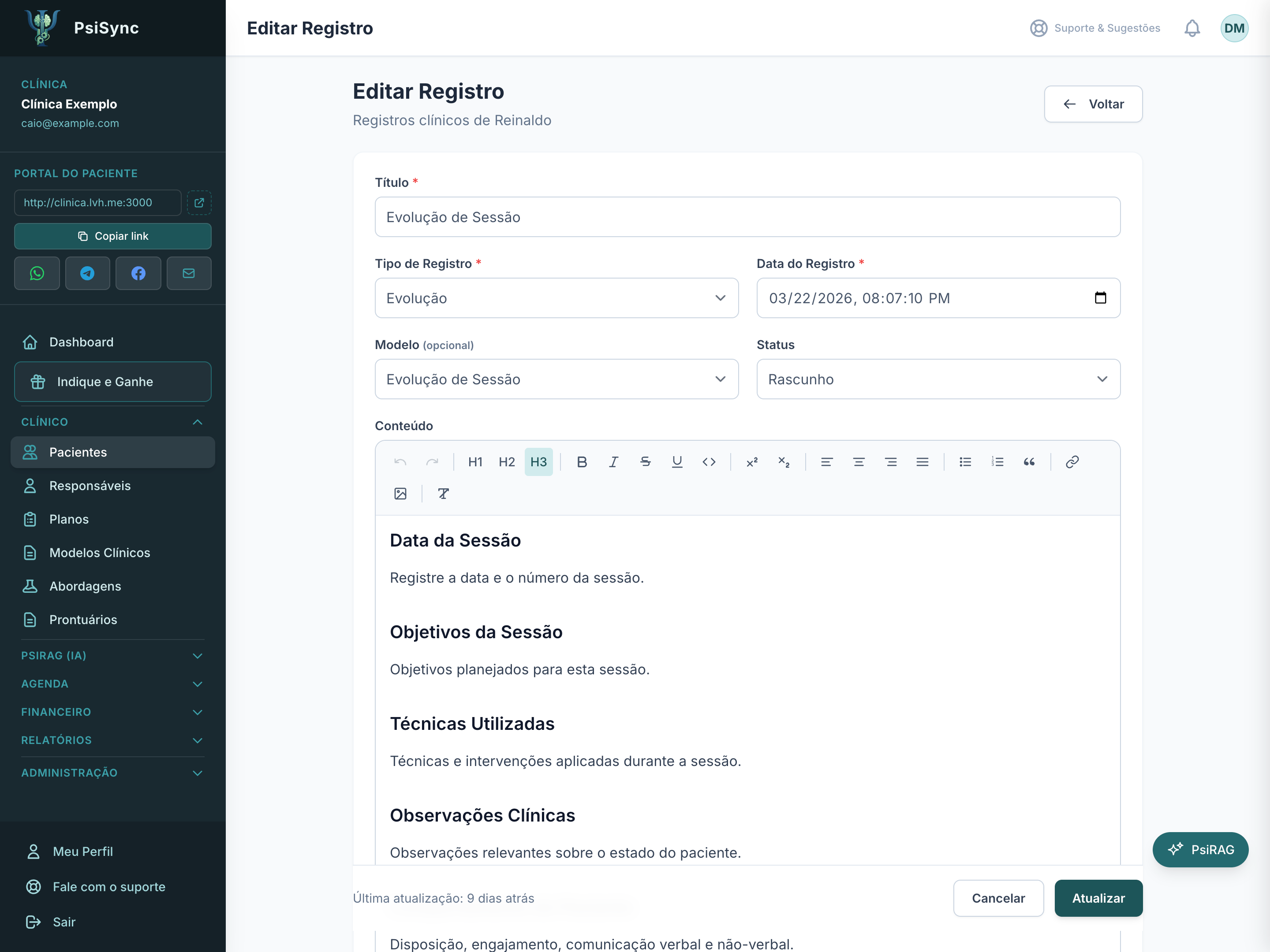
Task: Align text center
Action: (859, 462)
